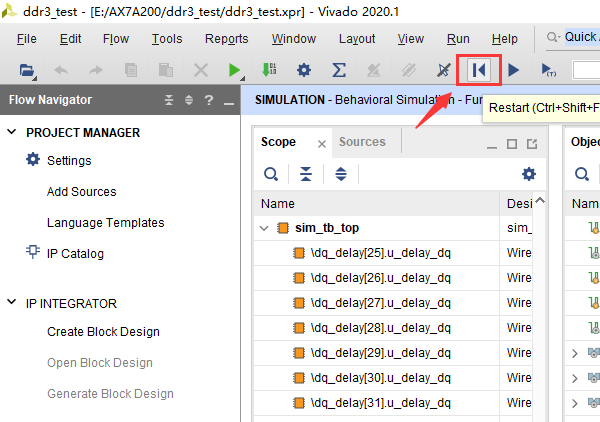600x422 pixels.
Task: Click the greyed pencil-cross toolbar icon
Action: click(x=373, y=70)
